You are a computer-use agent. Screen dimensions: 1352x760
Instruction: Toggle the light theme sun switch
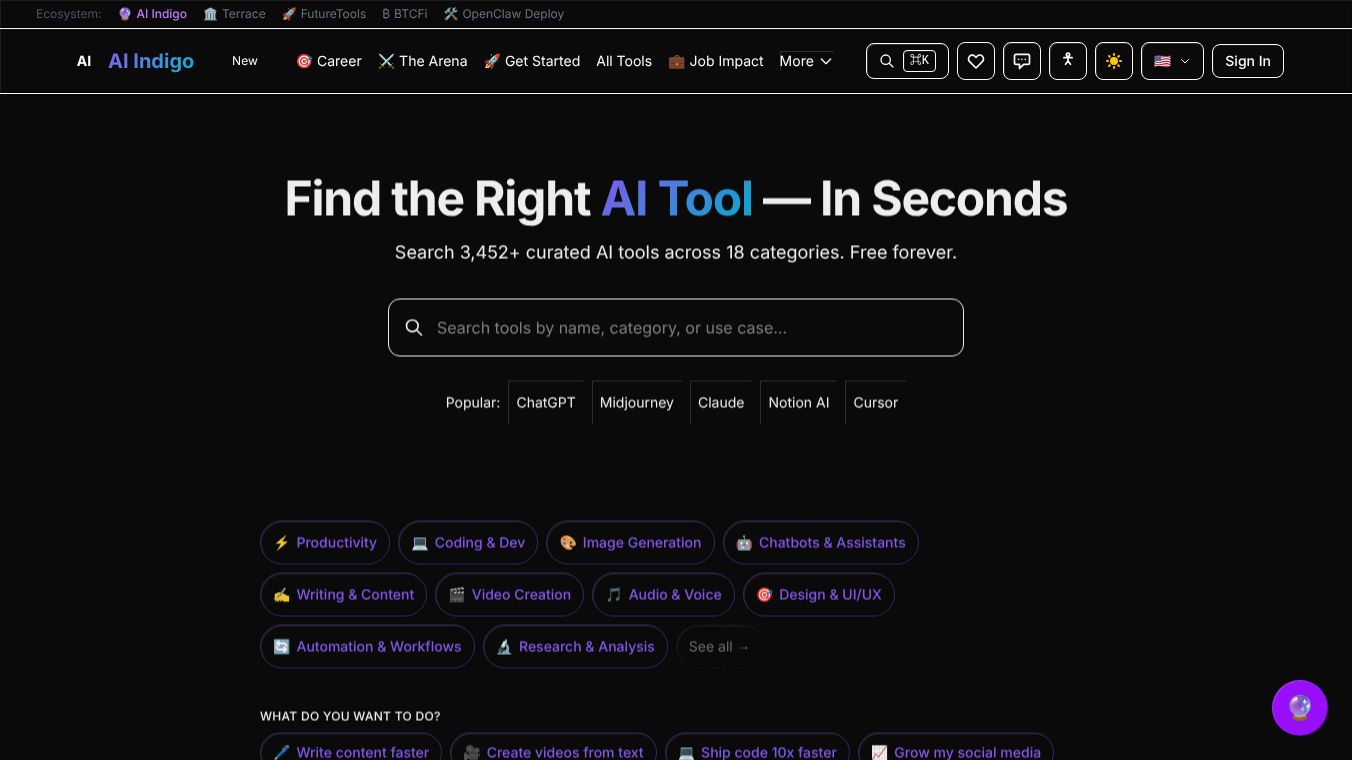click(1113, 61)
